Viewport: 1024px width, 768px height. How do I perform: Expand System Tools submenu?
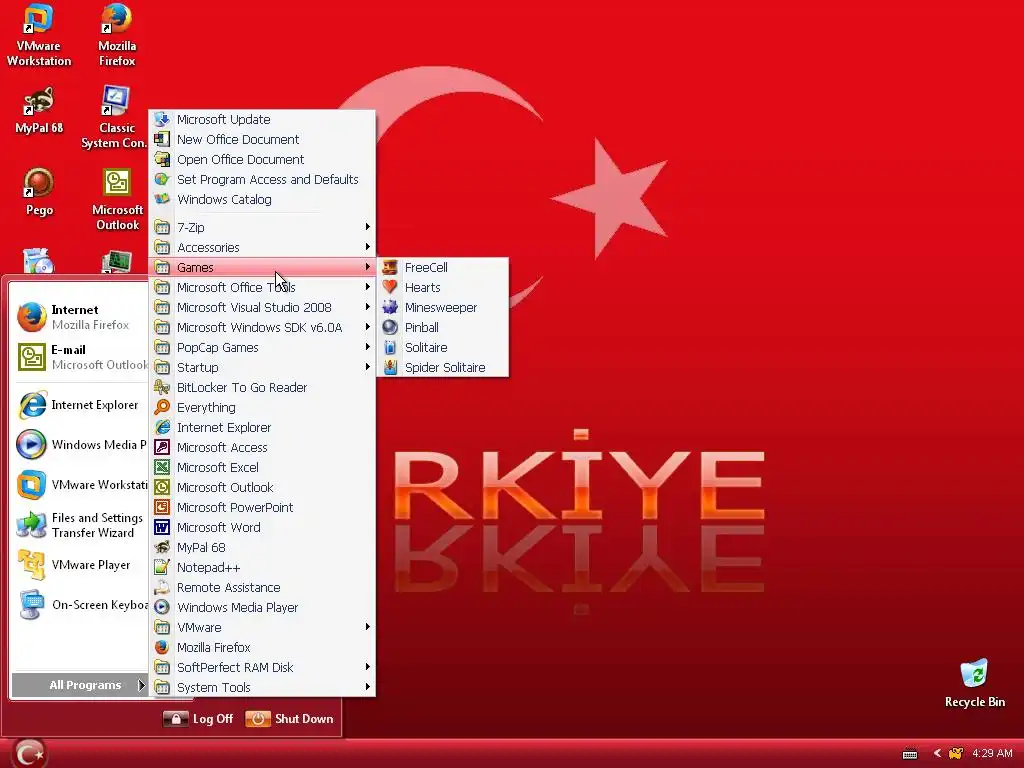click(x=262, y=688)
